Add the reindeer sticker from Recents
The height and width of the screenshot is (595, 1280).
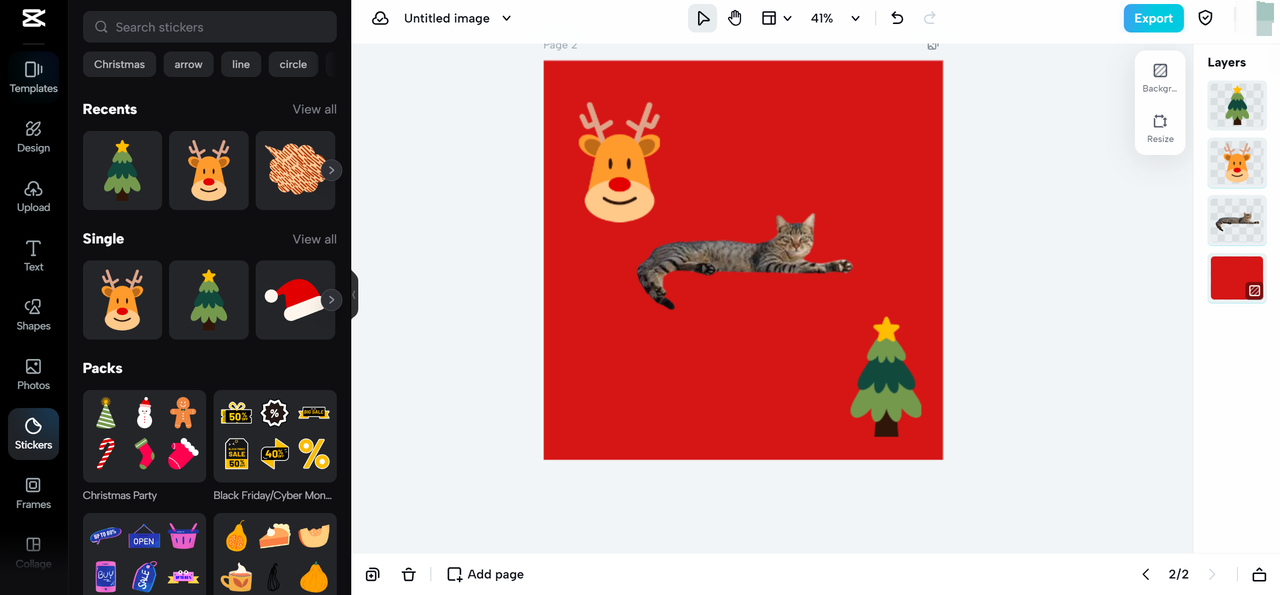[x=209, y=170]
